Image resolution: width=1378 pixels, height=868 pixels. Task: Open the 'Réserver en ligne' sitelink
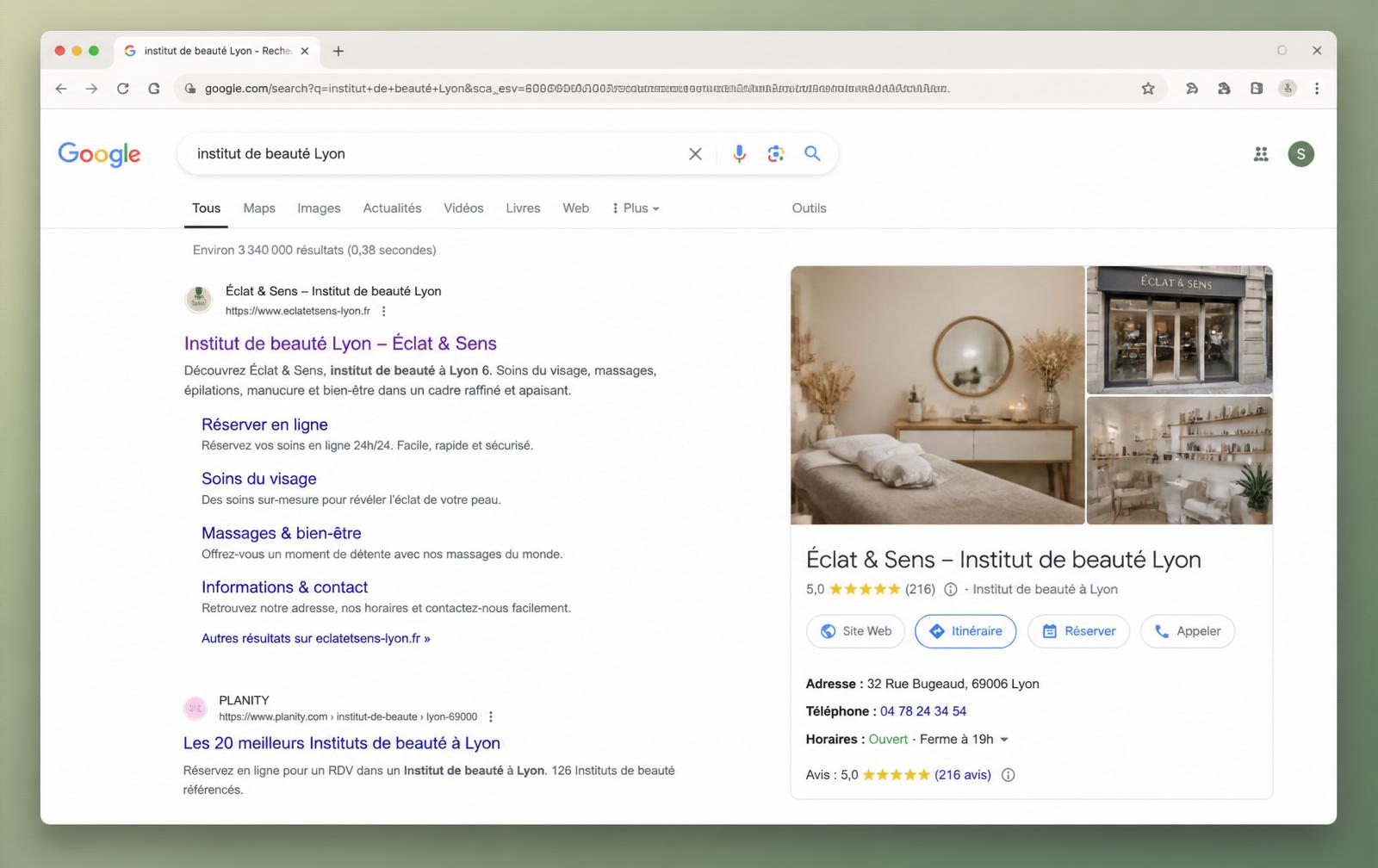click(264, 425)
